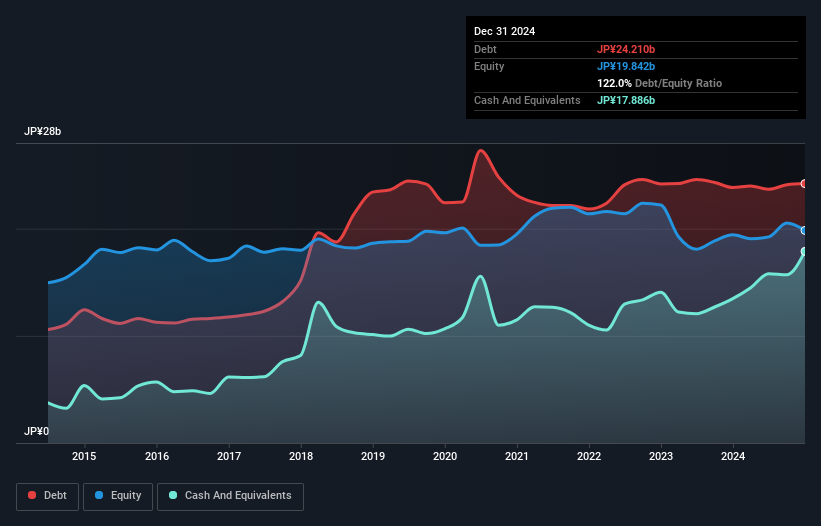821x526 pixels.
Task: Click the JP¥19.842b equity value
Action: tap(626, 66)
